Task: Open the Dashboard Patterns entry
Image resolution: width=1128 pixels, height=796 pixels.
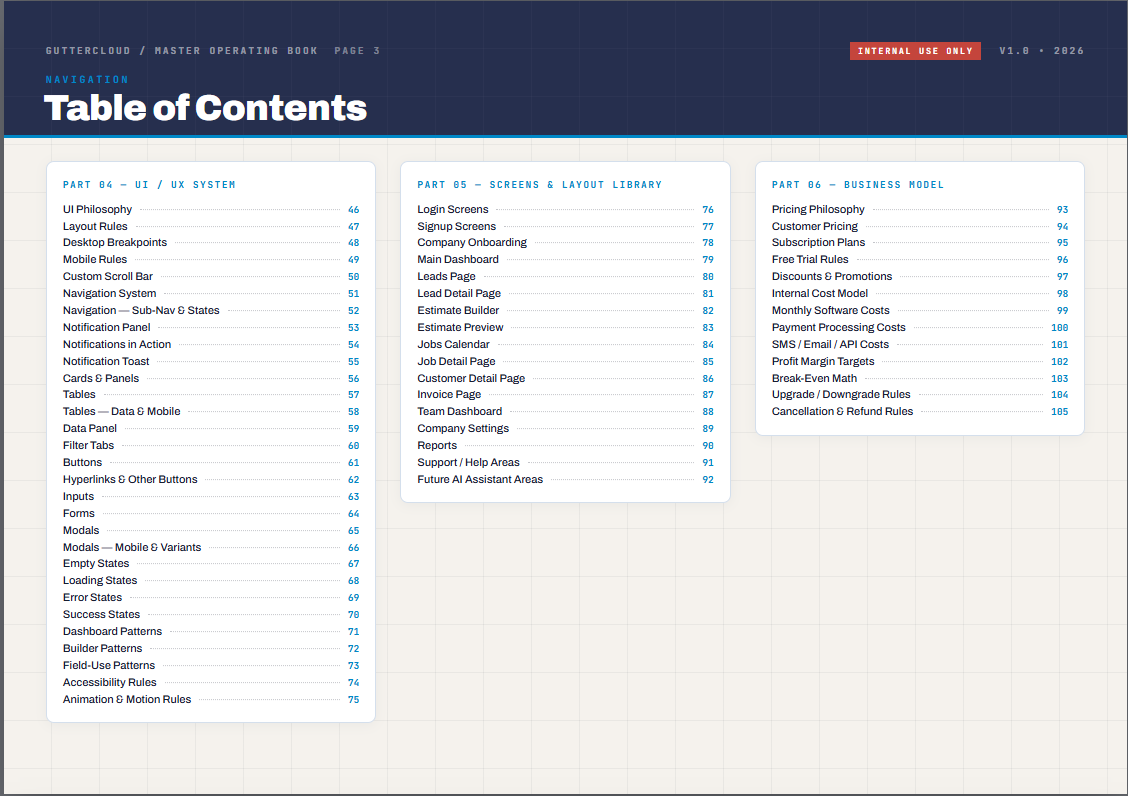Action: click(211, 631)
